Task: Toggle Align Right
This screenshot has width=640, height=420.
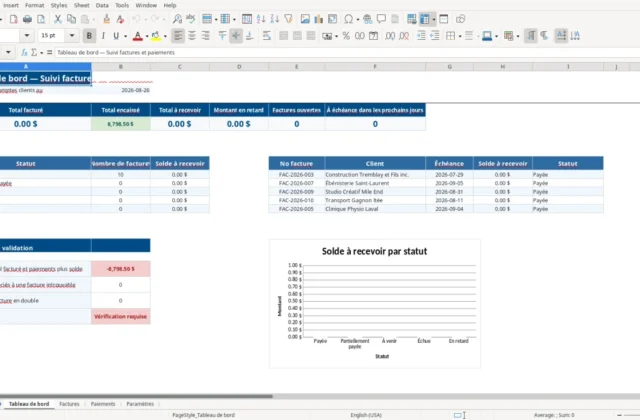Action: pos(205,36)
